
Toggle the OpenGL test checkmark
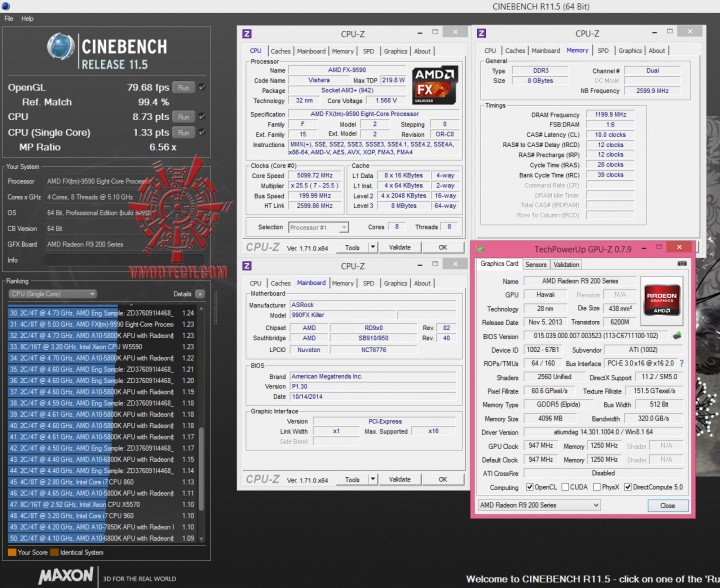(202, 87)
